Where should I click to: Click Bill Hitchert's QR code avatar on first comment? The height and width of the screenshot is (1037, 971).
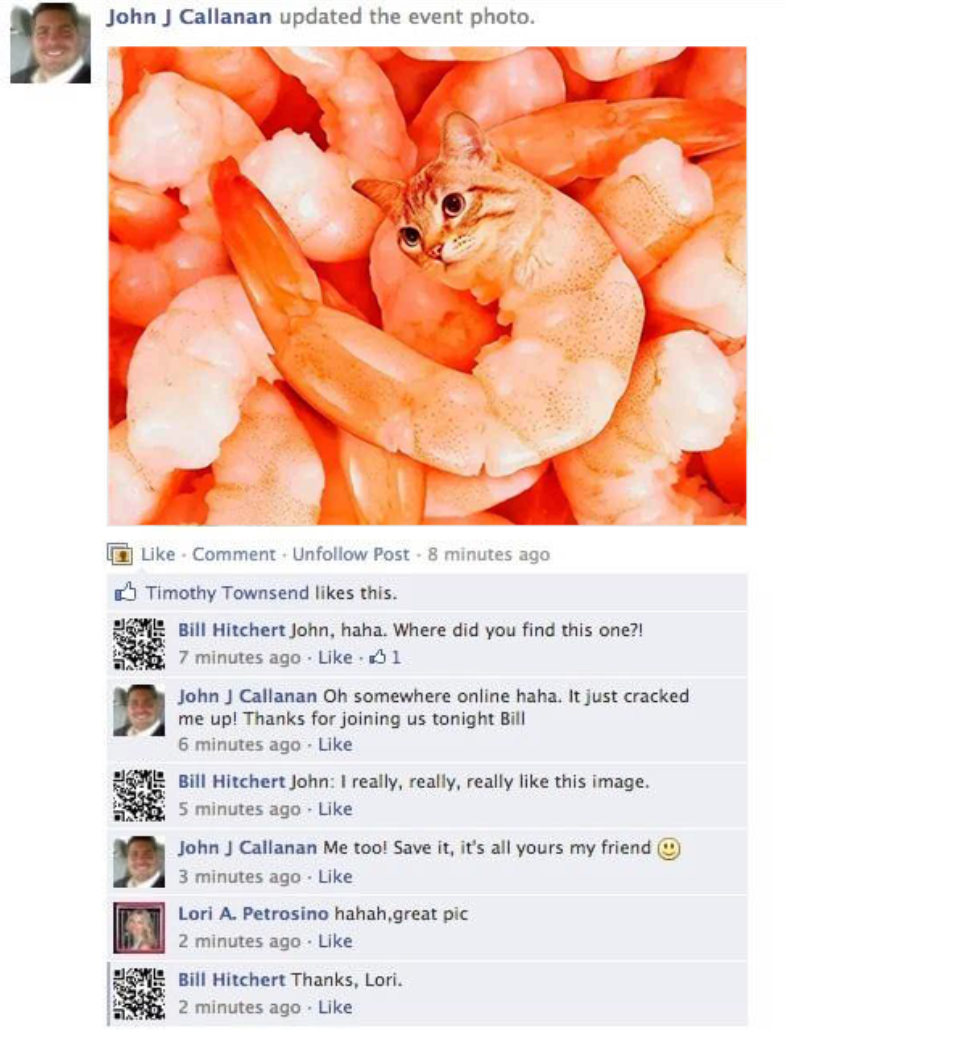pyautogui.click(x=139, y=644)
